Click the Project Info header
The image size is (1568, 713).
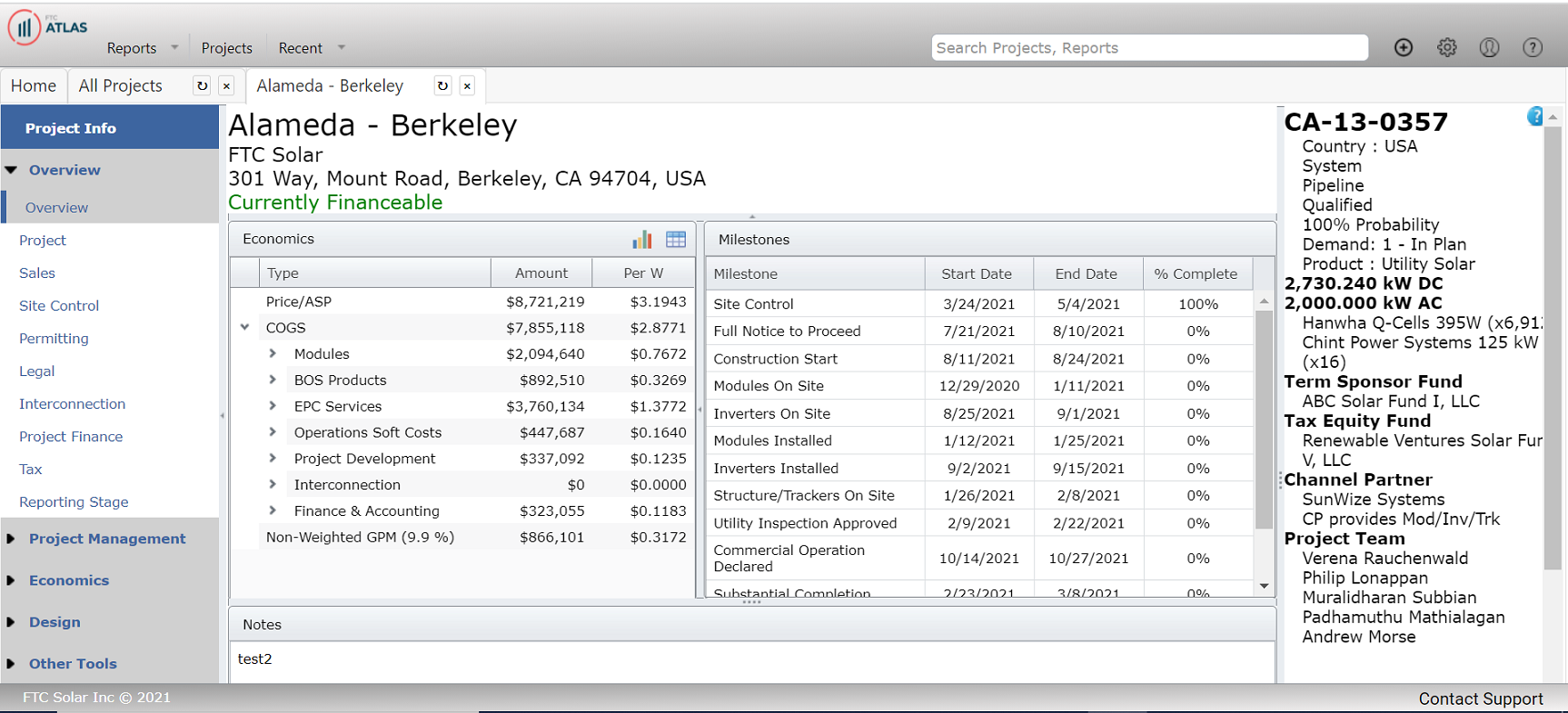point(110,128)
